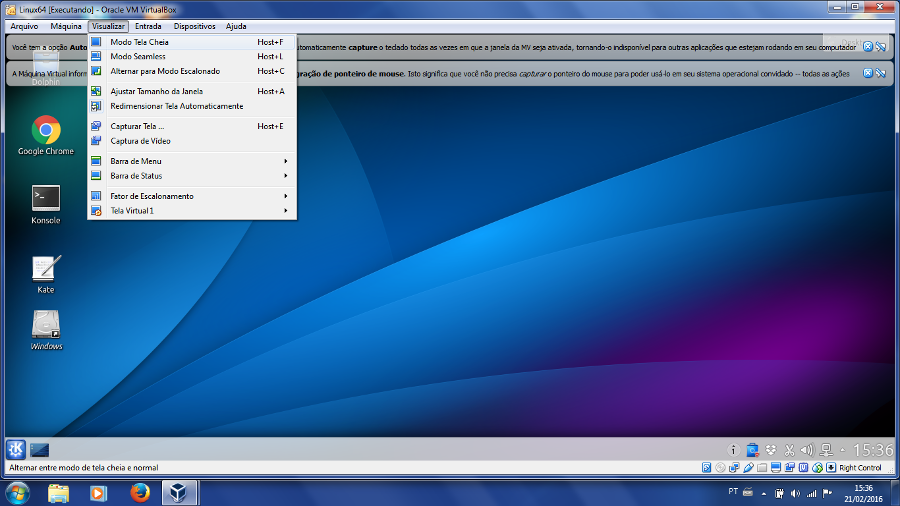The height and width of the screenshot is (506, 900).
Task: Open Windows Explorer from taskbar
Action: pos(59,493)
